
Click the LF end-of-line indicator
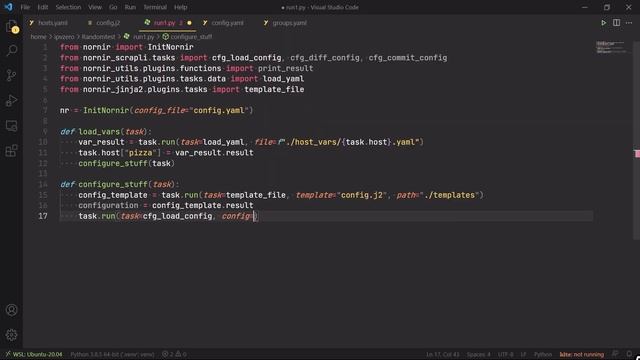tap(523, 354)
